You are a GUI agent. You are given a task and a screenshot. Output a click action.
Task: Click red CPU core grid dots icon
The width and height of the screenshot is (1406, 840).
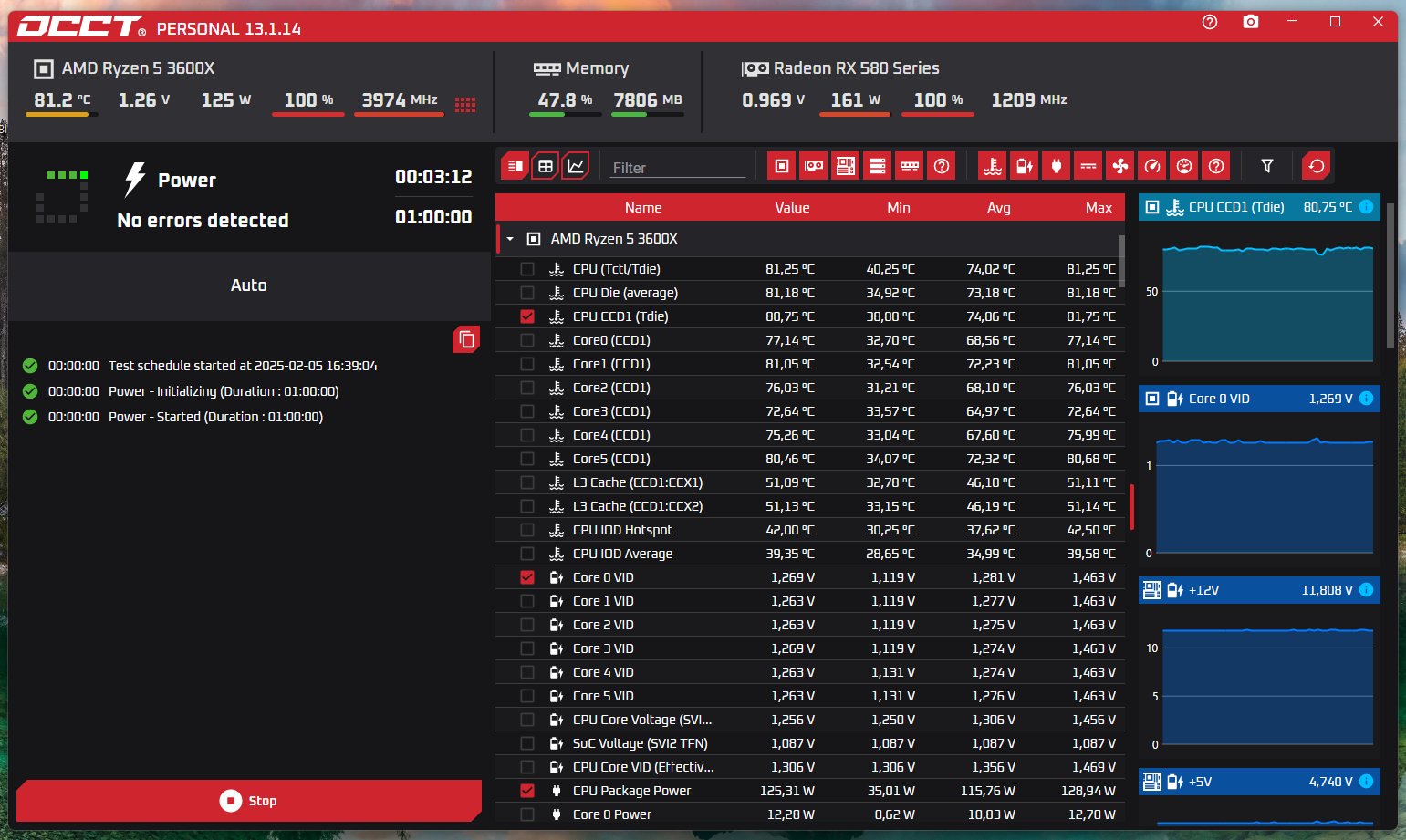coord(465,105)
